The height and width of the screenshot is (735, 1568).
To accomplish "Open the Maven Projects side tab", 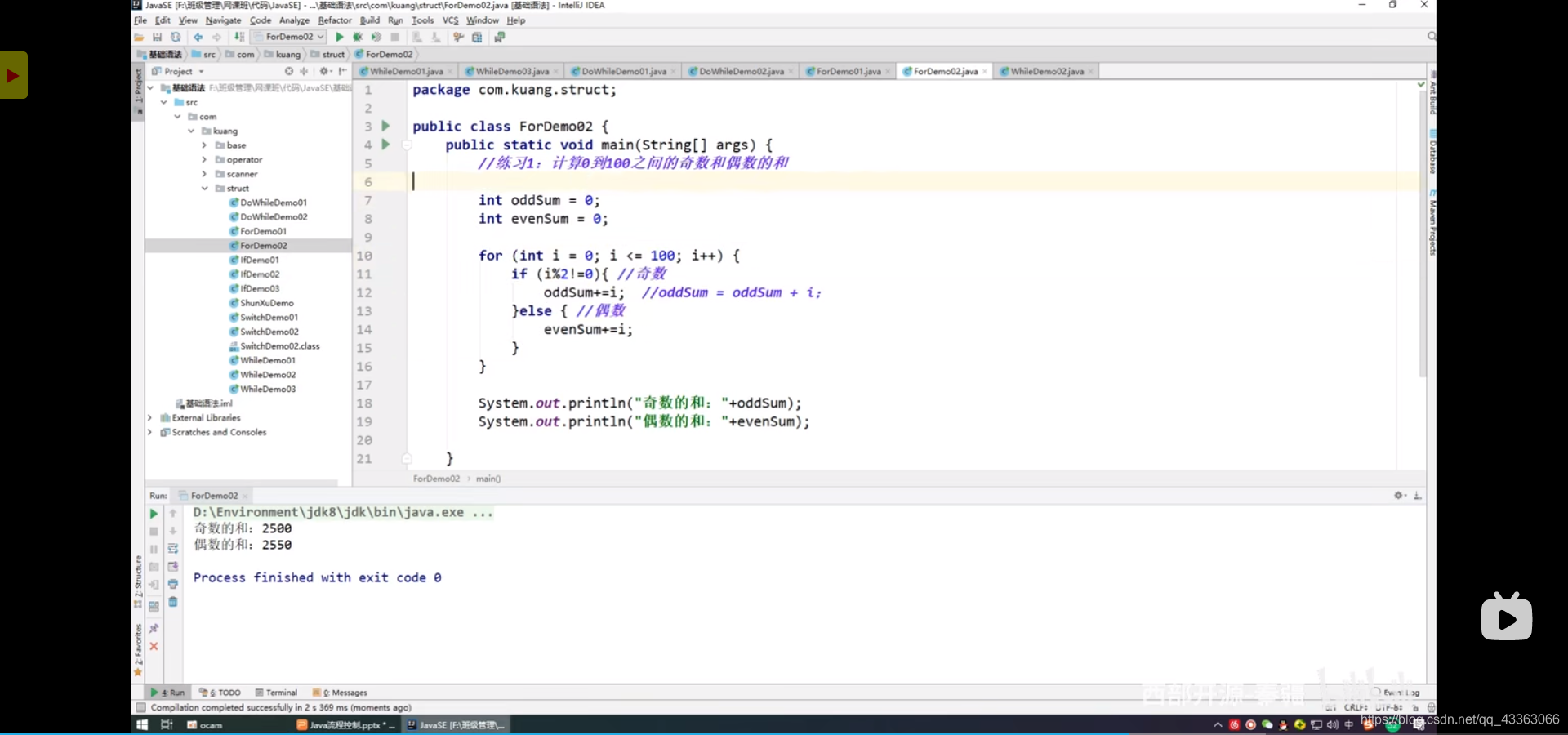I will 1432,225.
